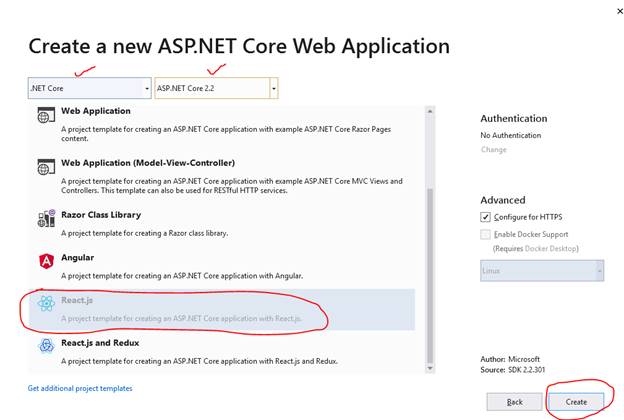Click the template list scroll-down arrow
624x420 pixels.
pyautogui.click(x=430, y=368)
